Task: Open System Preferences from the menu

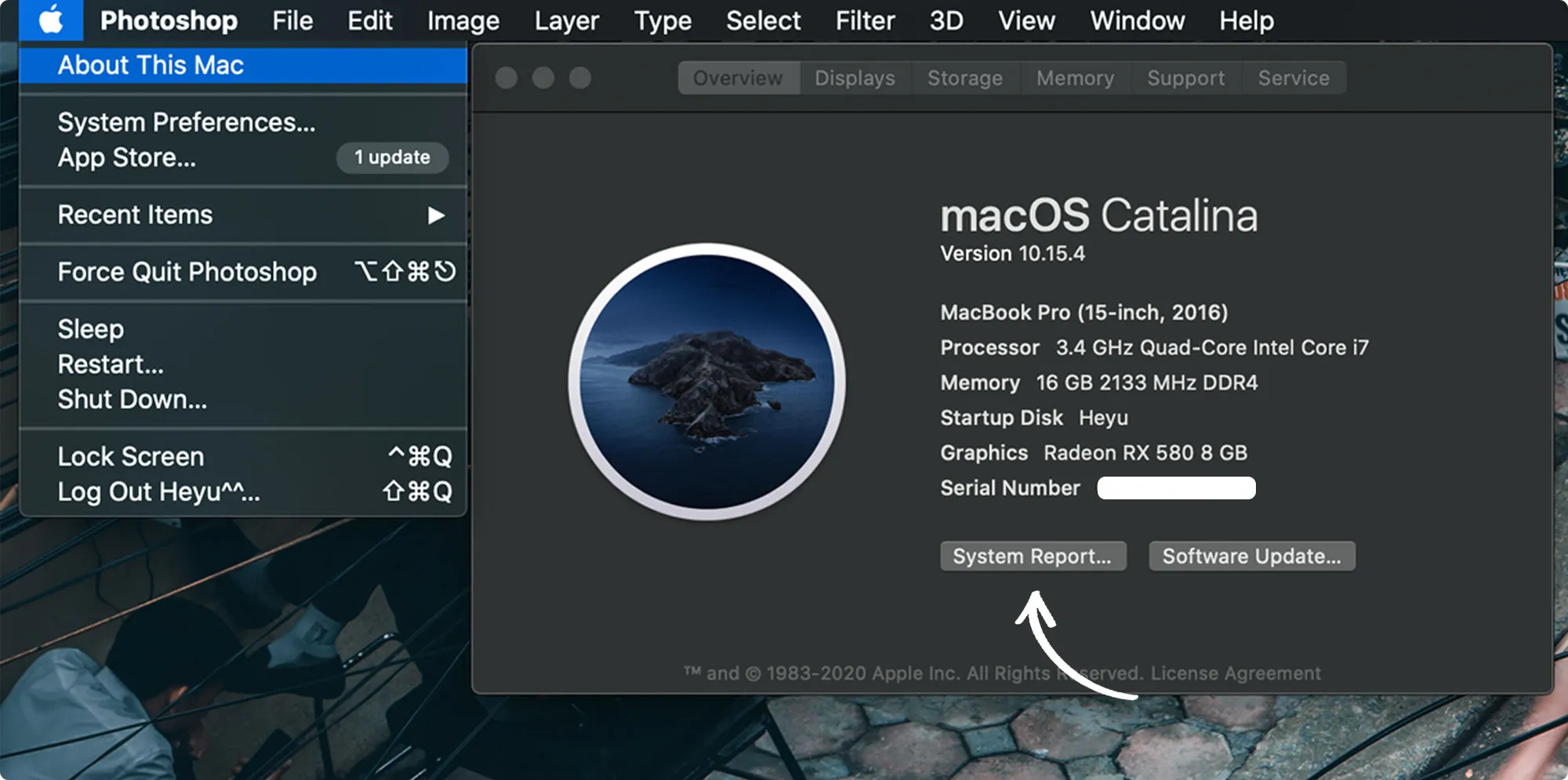Action: pos(187,122)
